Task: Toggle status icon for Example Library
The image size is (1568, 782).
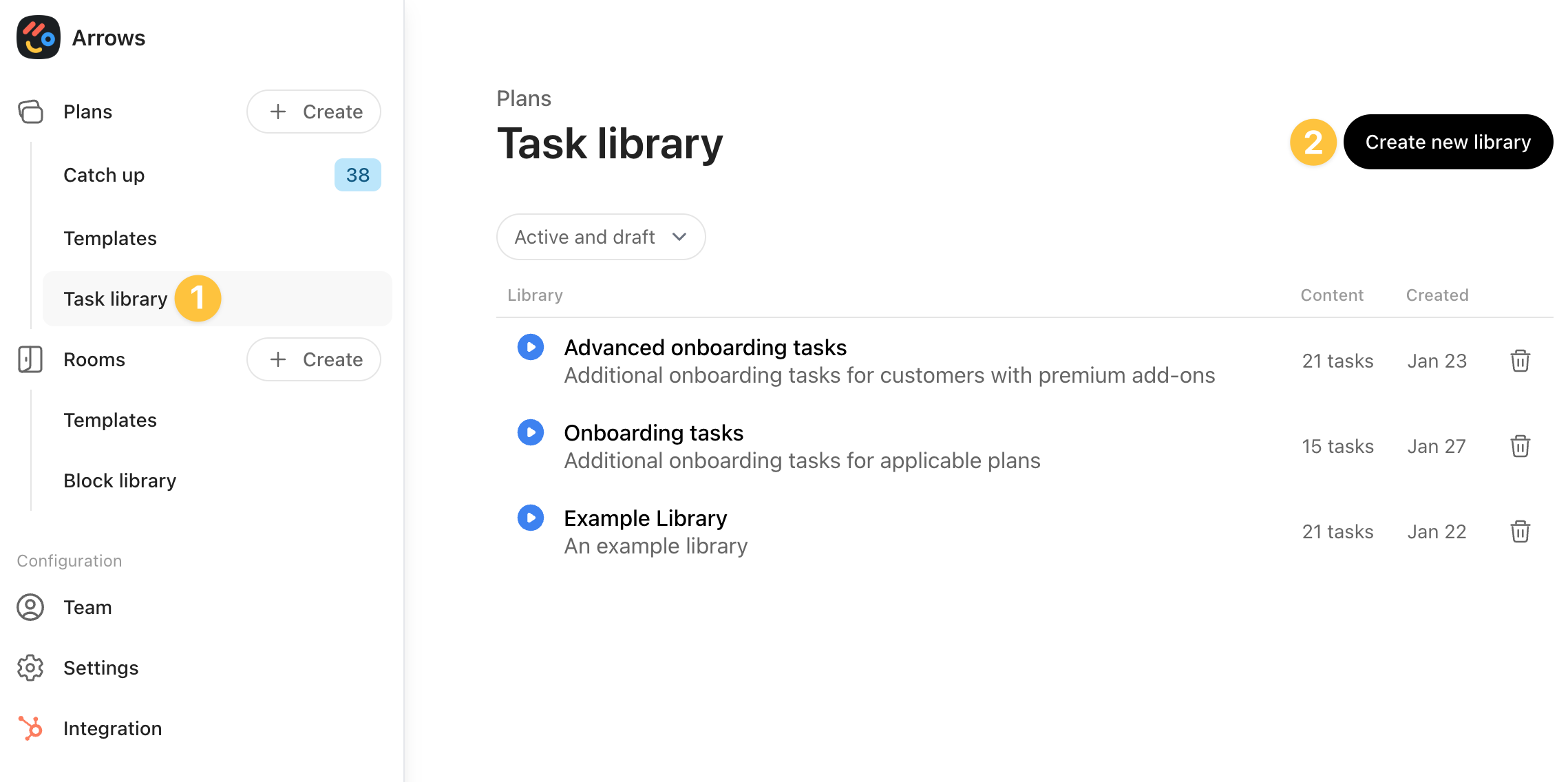Action: point(530,518)
